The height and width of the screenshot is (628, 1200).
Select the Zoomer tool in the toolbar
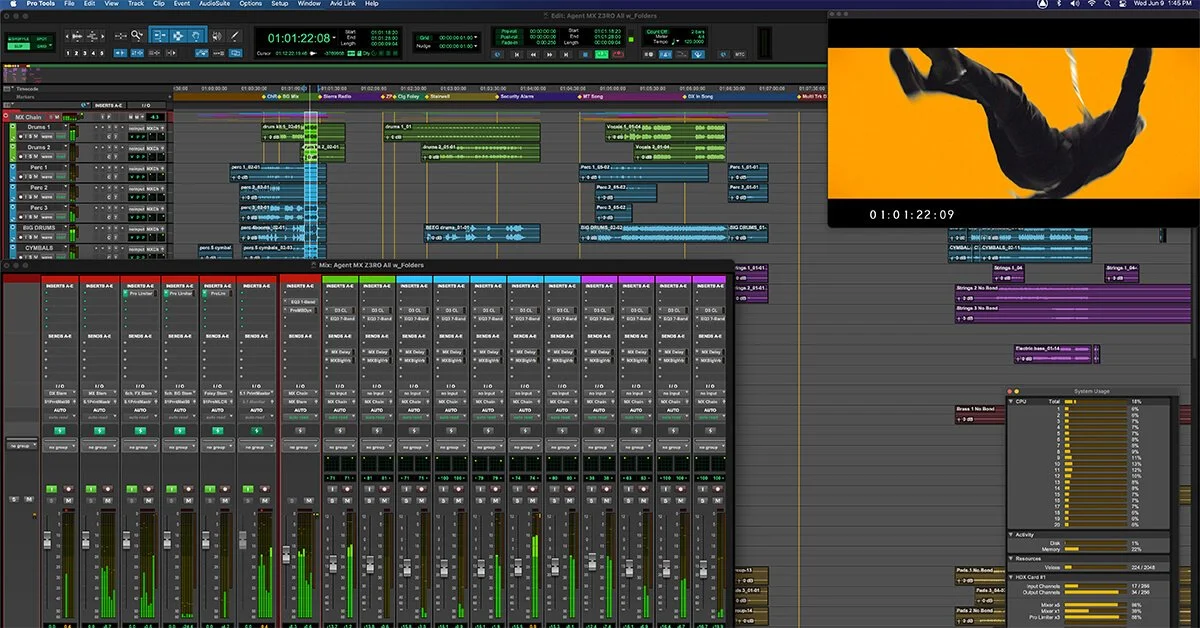tap(137, 36)
